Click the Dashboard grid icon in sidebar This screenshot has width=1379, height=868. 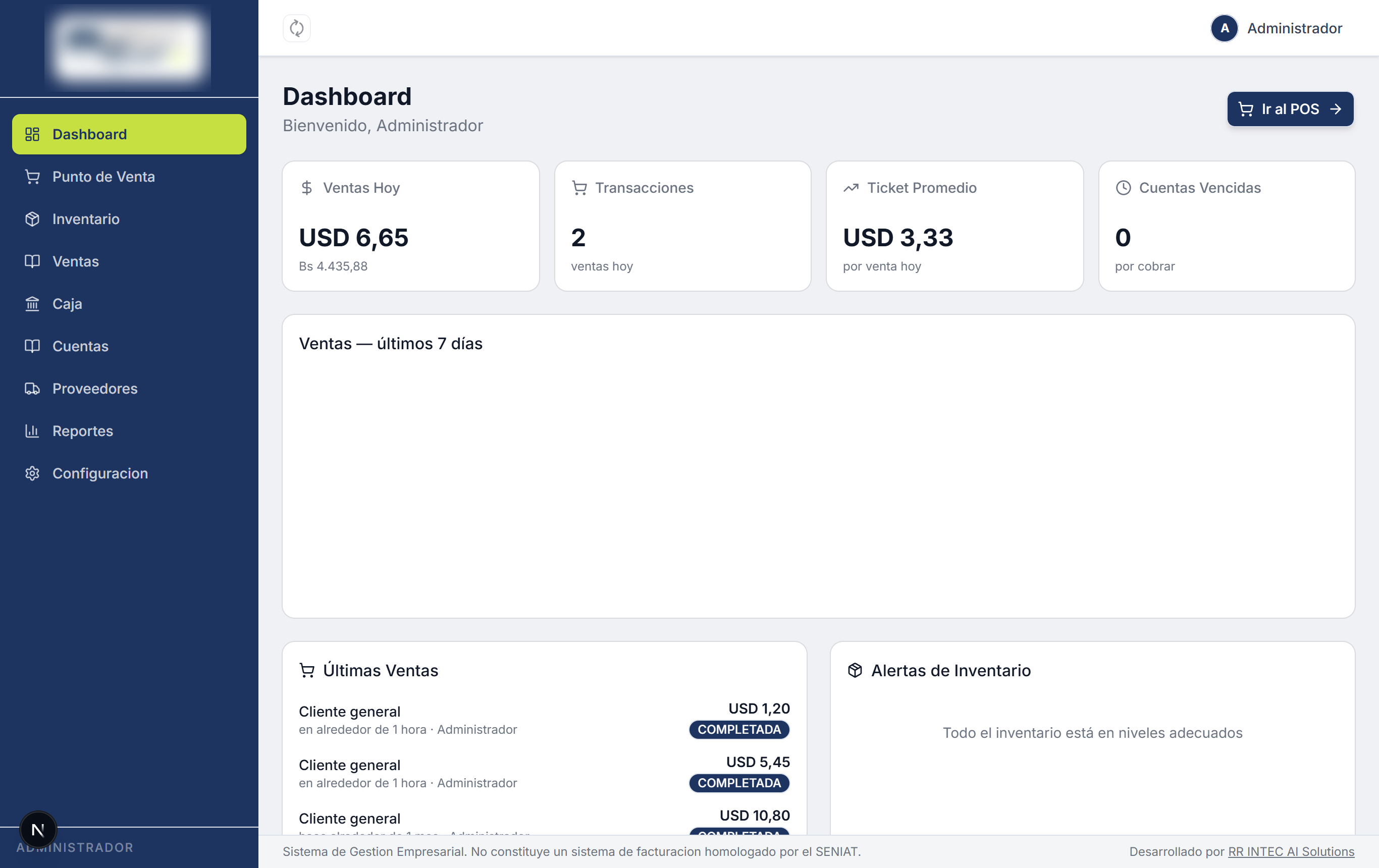click(x=32, y=134)
